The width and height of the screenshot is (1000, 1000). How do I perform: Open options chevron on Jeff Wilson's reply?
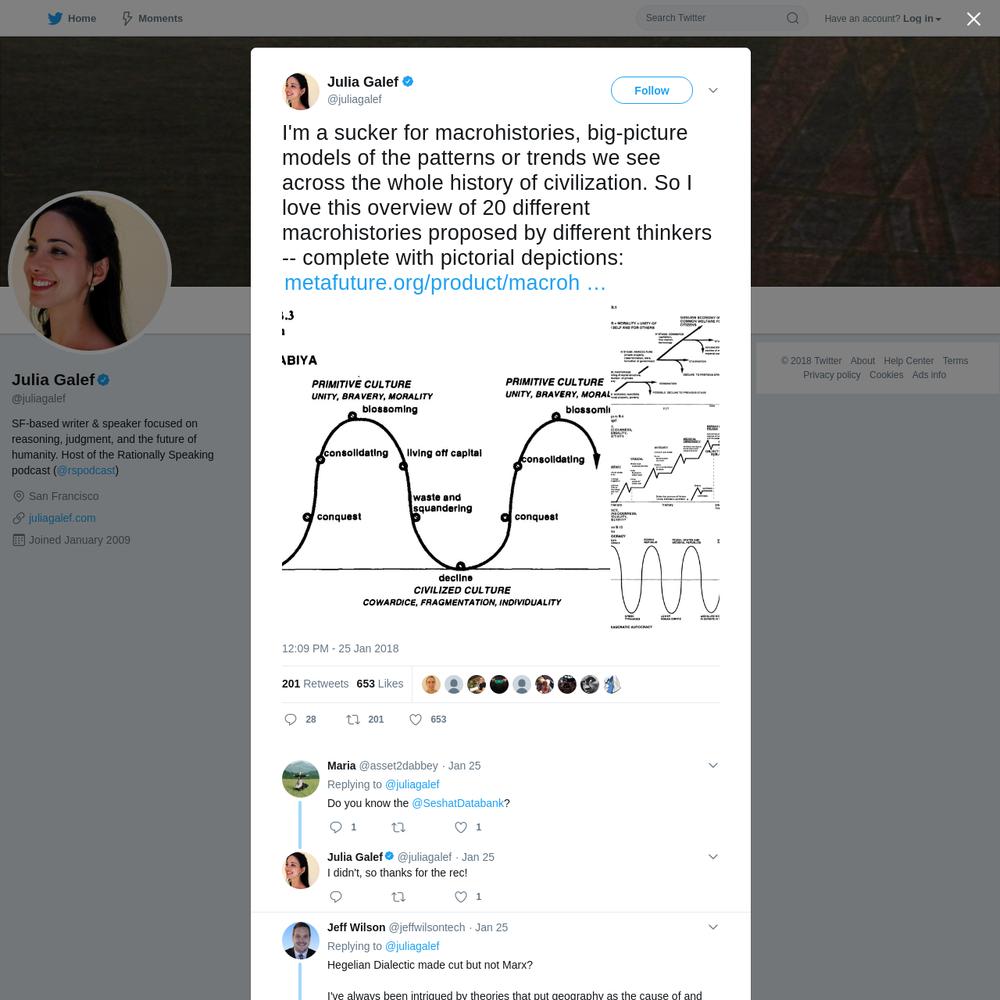pos(713,927)
